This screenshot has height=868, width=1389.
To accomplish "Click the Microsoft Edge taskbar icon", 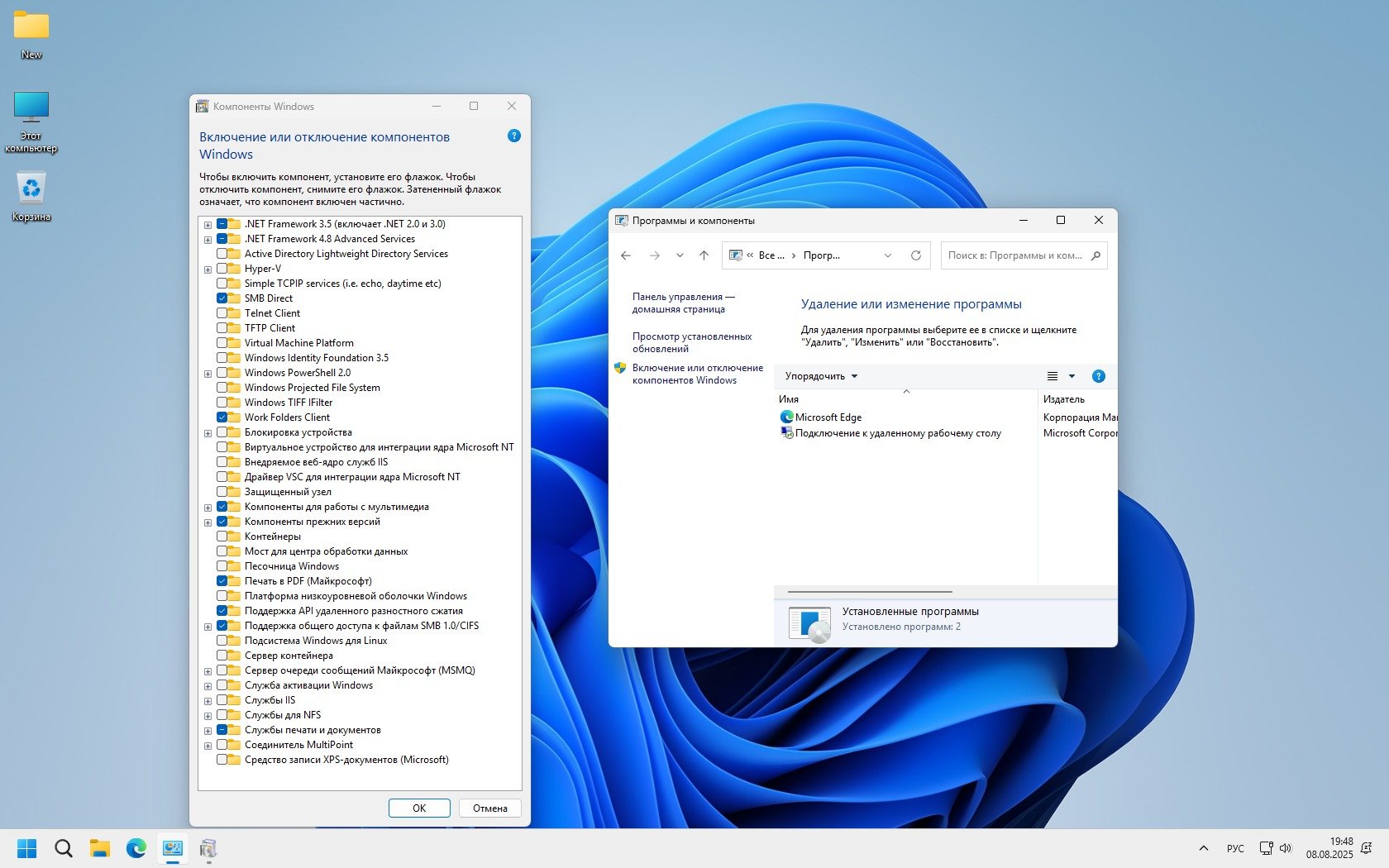I will click(136, 848).
